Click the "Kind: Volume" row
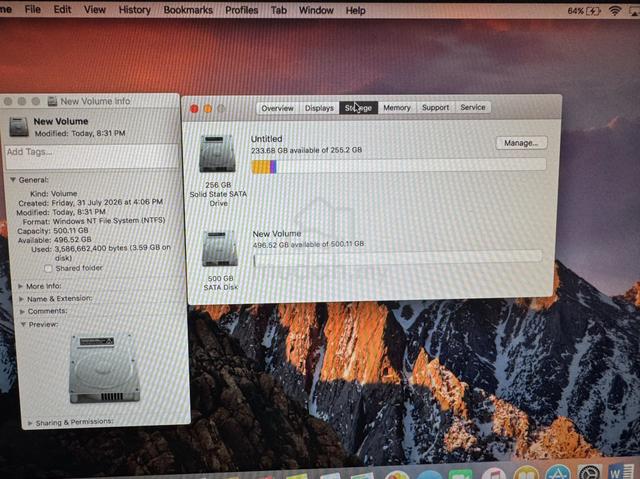Image resolution: width=640 pixels, height=479 pixels. coord(53,193)
